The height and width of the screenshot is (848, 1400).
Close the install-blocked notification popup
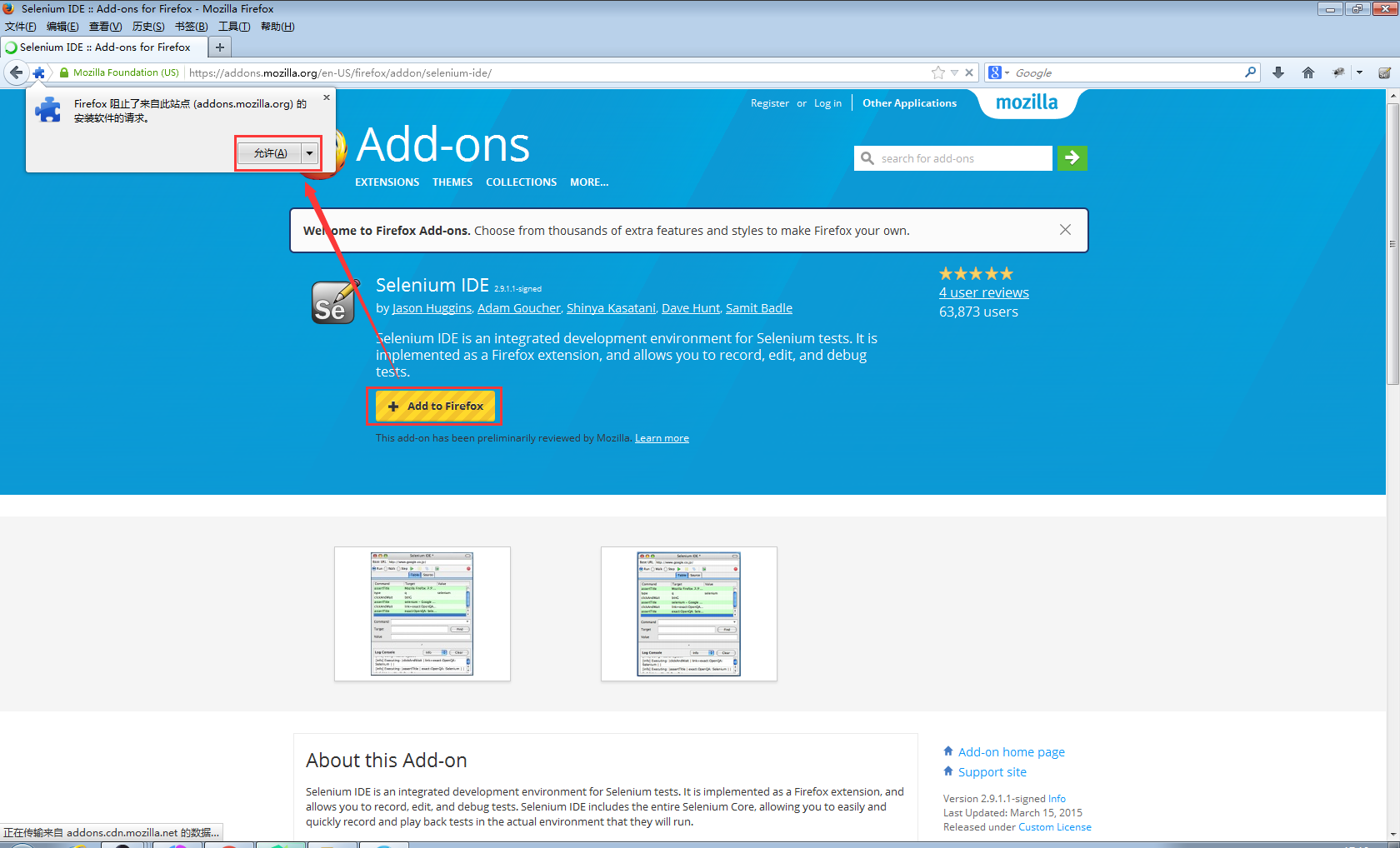click(x=327, y=97)
